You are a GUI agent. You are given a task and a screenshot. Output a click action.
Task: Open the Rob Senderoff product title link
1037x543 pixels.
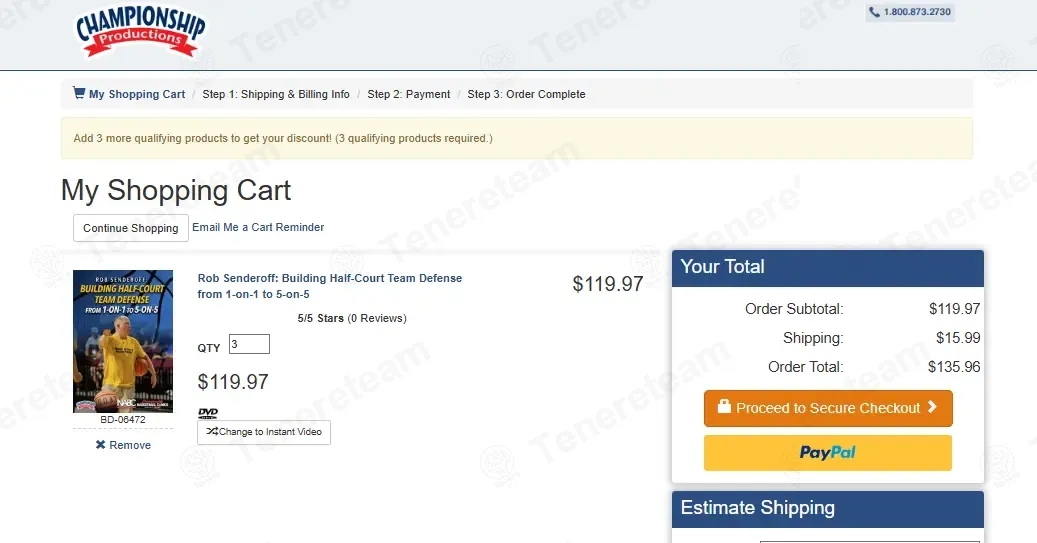(329, 286)
